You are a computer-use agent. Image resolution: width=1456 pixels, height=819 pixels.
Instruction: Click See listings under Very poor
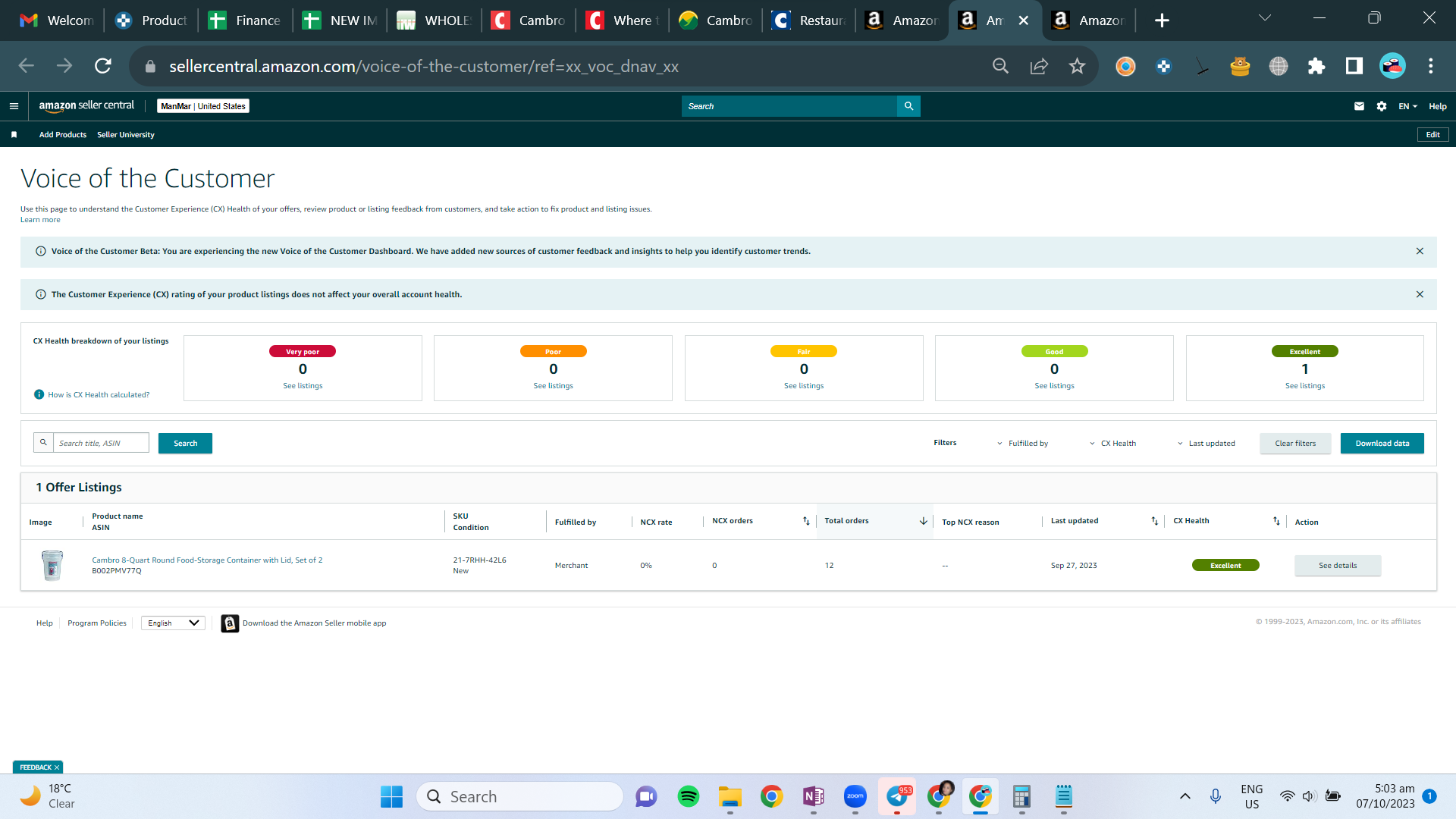[303, 386]
